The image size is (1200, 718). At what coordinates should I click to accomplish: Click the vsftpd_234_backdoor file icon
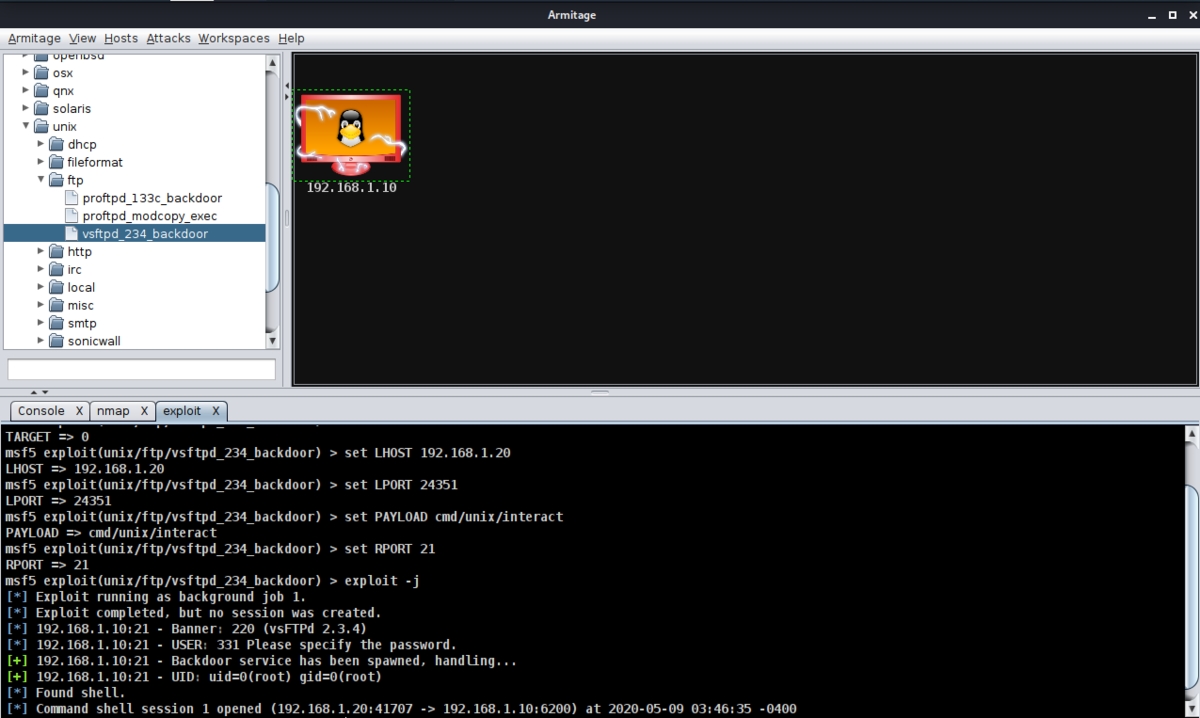pos(71,234)
